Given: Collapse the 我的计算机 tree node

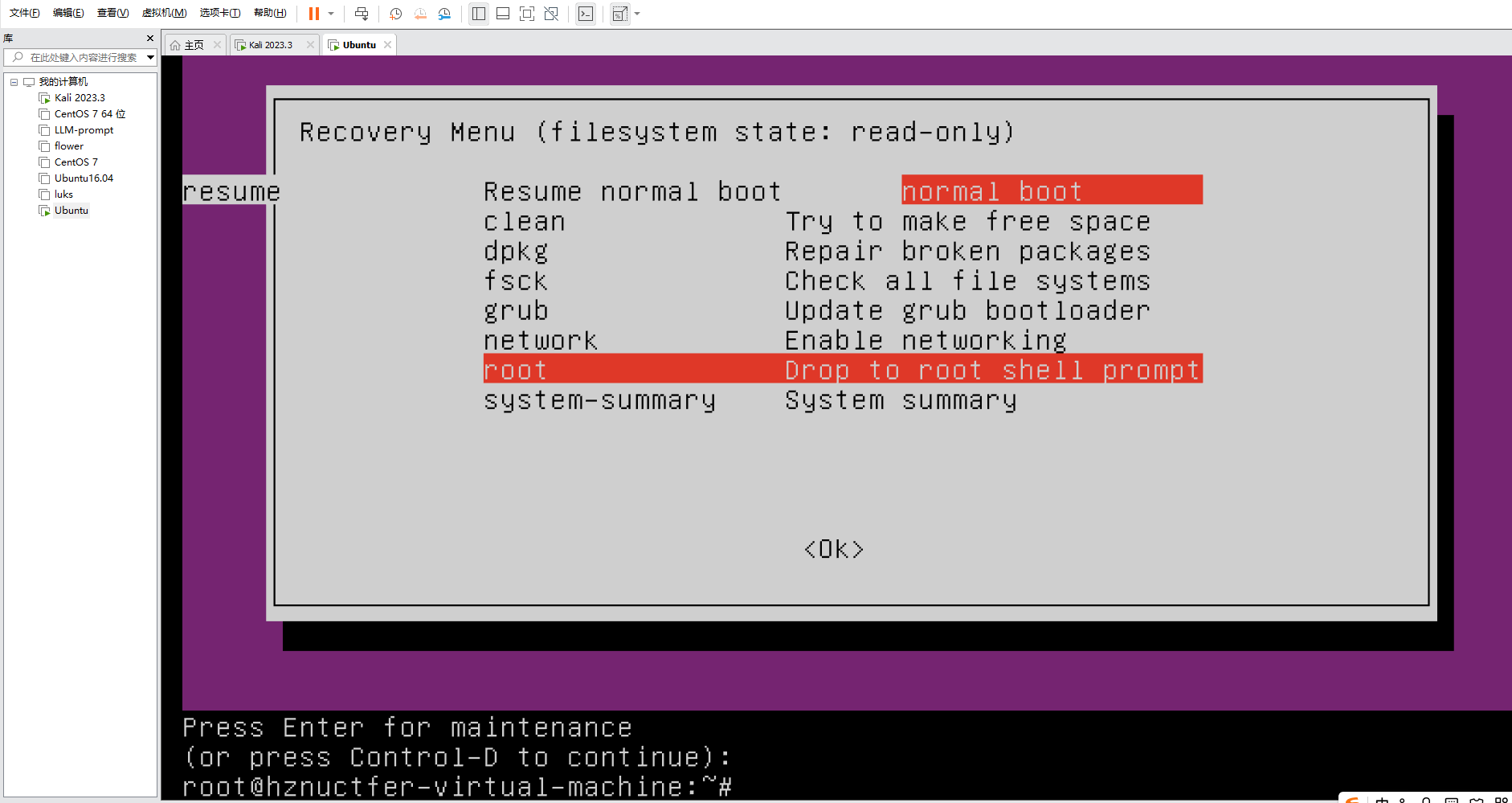Looking at the screenshot, I should (x=14, y=82).
